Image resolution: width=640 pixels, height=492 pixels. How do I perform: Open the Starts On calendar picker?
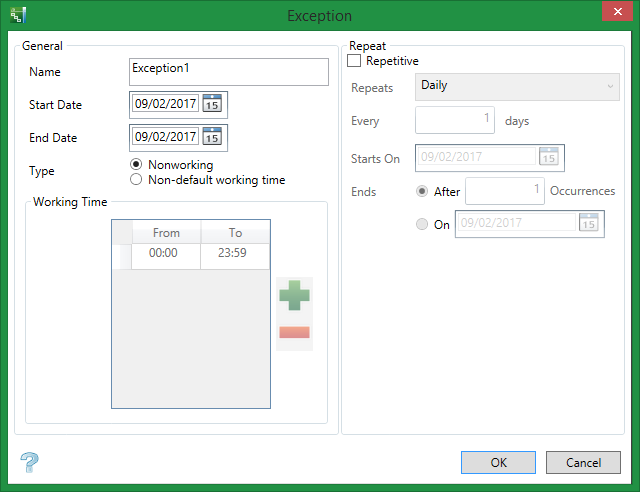pyautogui.click(x=549, y=156)
